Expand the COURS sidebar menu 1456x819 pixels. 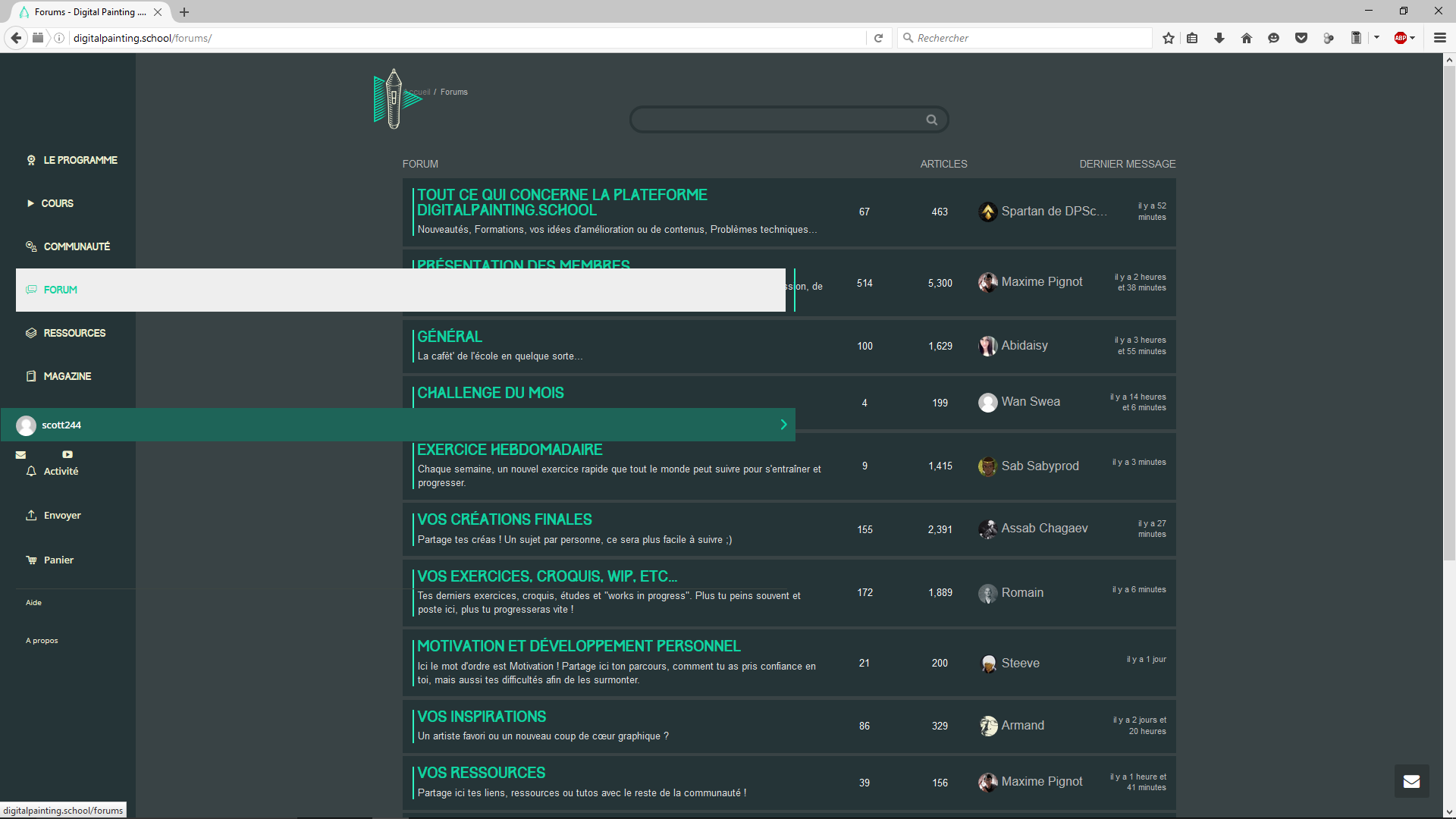tap(57, 203)
